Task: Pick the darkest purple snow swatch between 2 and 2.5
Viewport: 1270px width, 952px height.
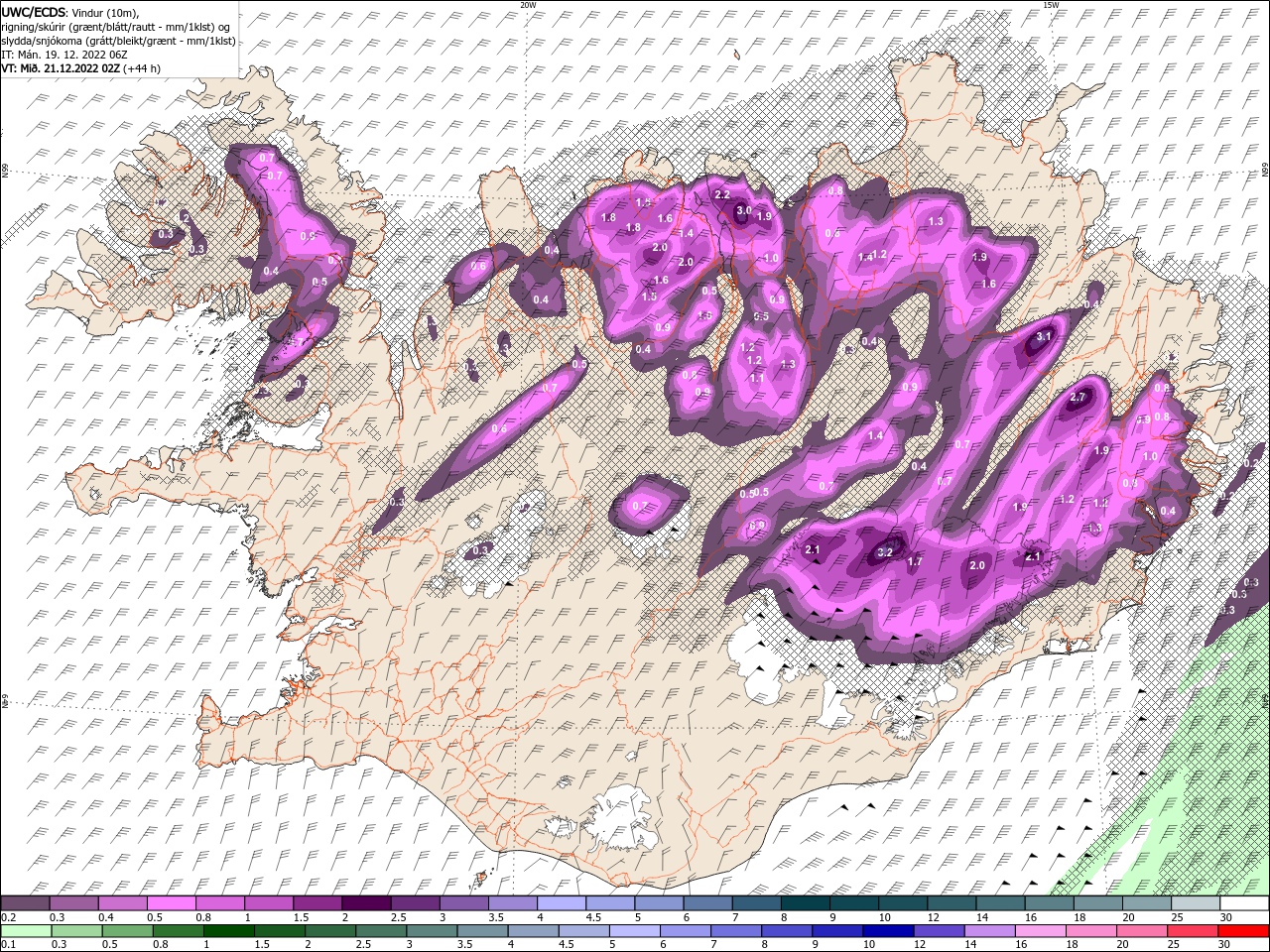Action: coord(366,903)
